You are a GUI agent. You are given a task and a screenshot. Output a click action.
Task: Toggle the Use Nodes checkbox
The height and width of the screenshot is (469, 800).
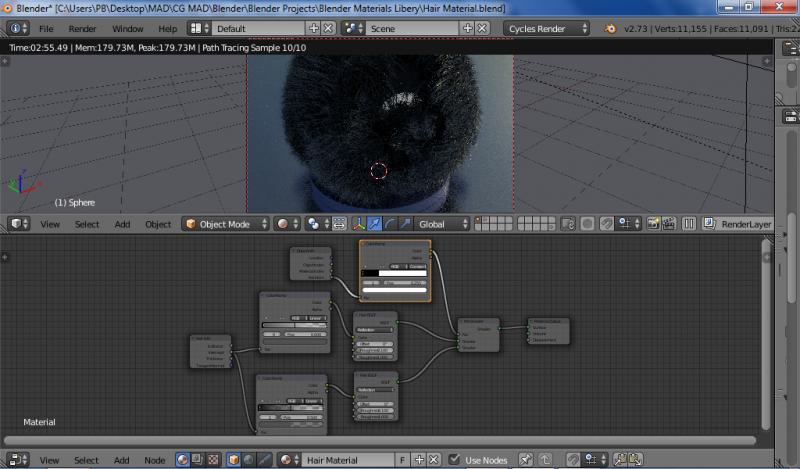[455, 460]
